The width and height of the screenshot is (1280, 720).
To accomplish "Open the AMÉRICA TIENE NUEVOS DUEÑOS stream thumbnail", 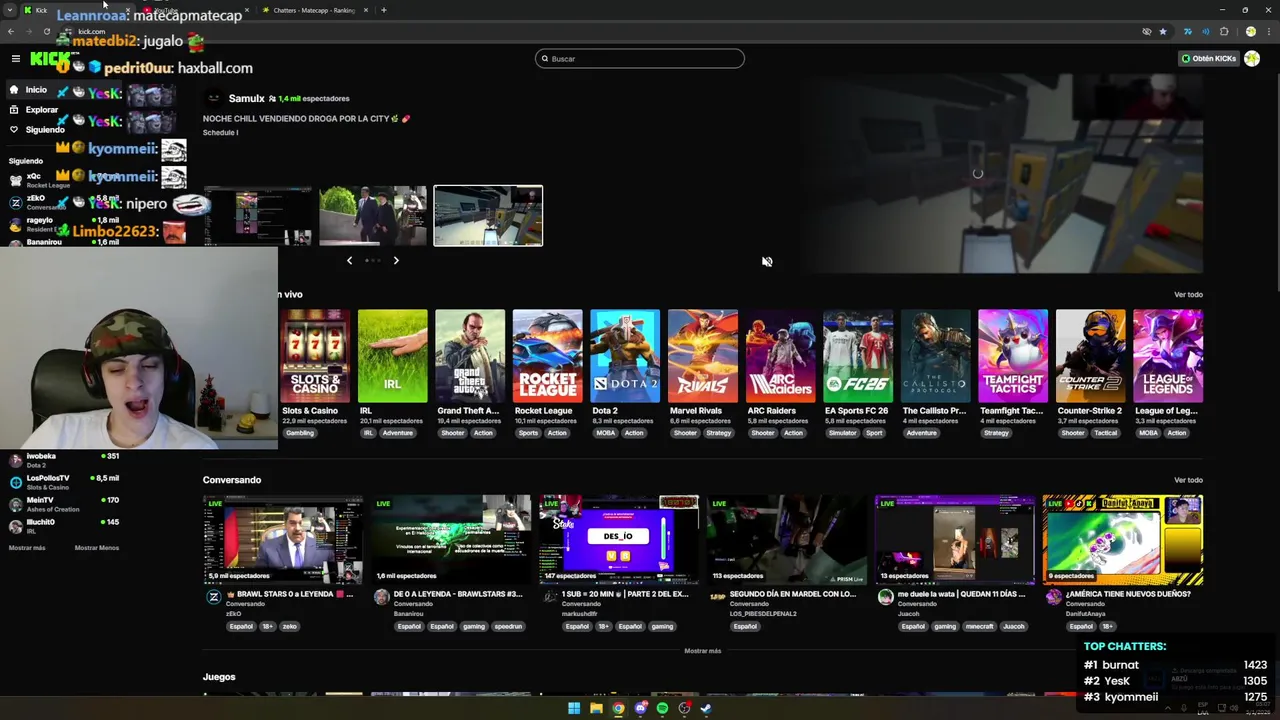I will 1123,540.
